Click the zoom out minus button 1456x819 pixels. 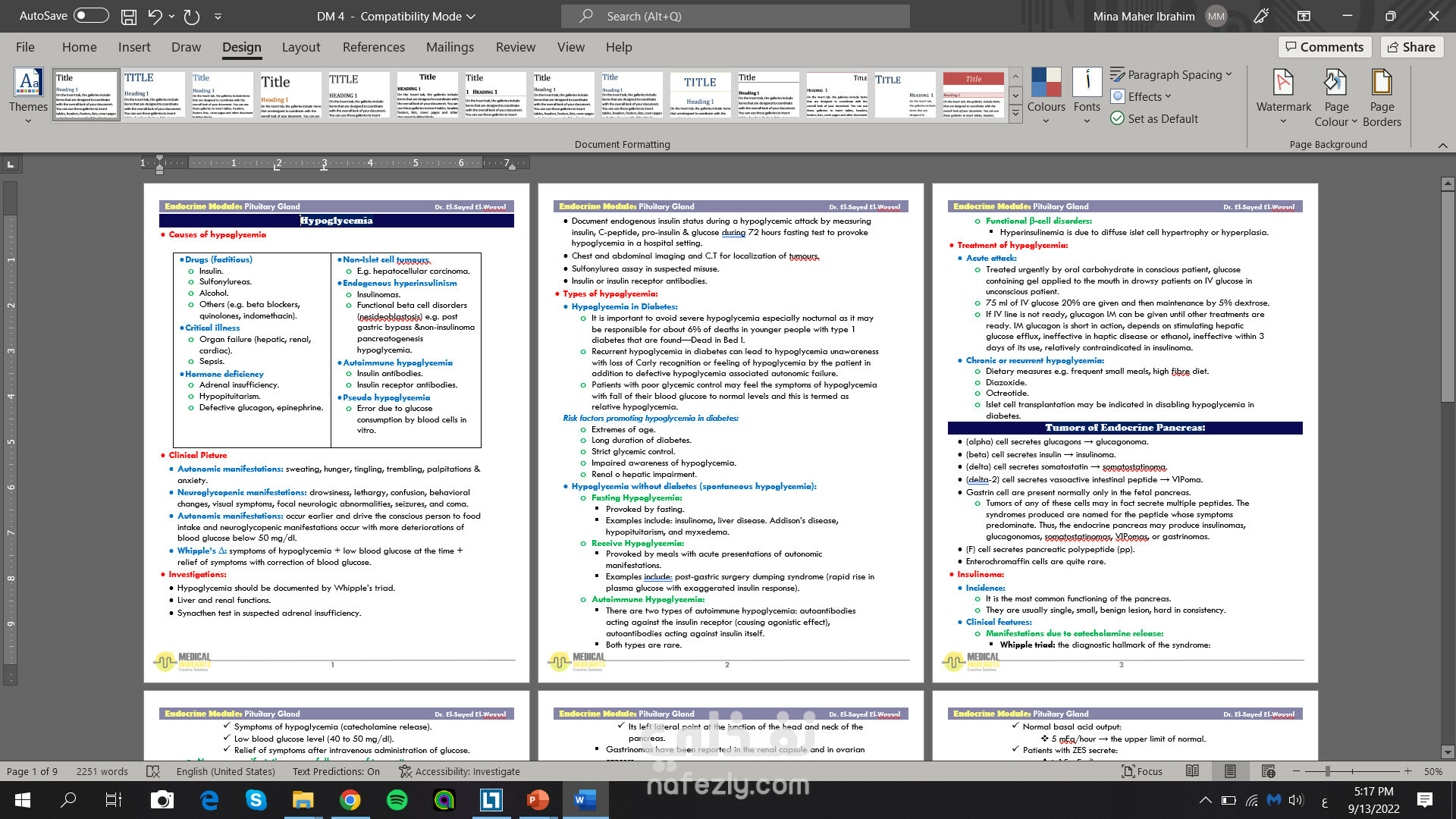point(1296,771)
